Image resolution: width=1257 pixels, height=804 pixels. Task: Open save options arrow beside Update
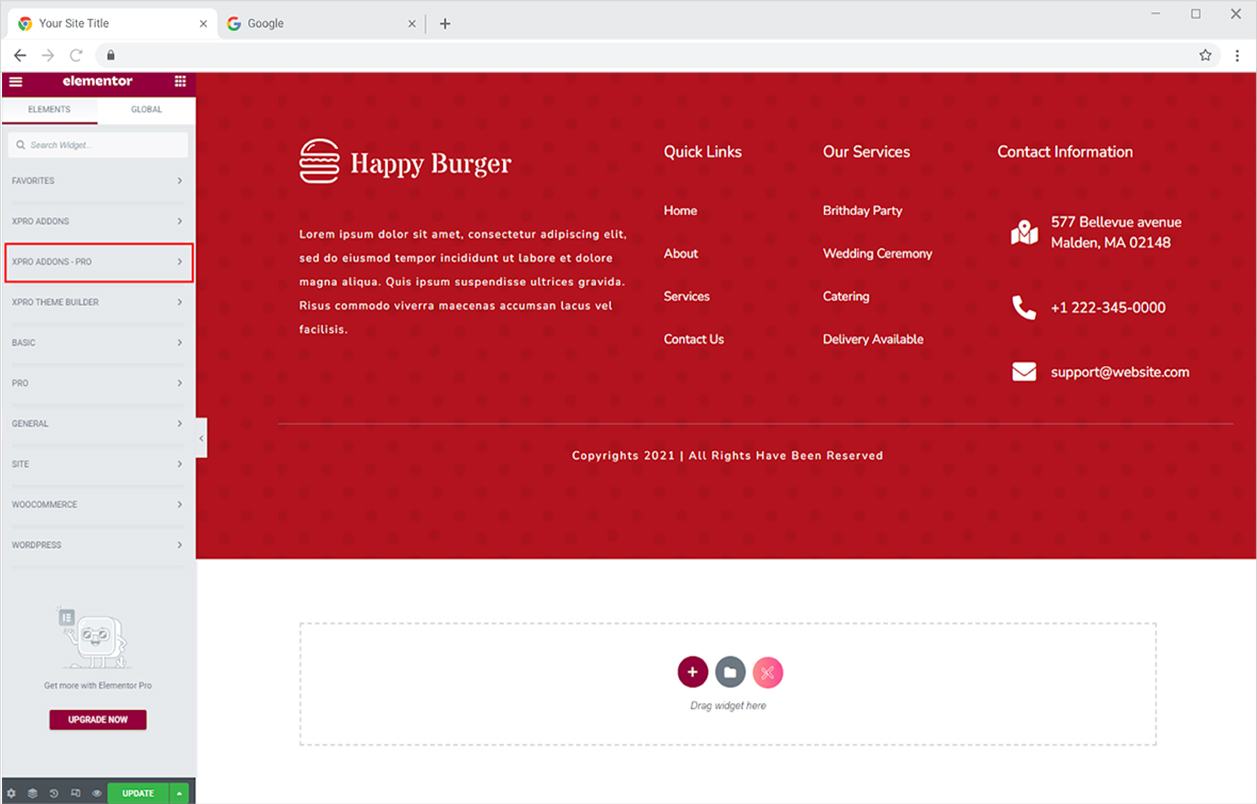click(x=179, y=793)
